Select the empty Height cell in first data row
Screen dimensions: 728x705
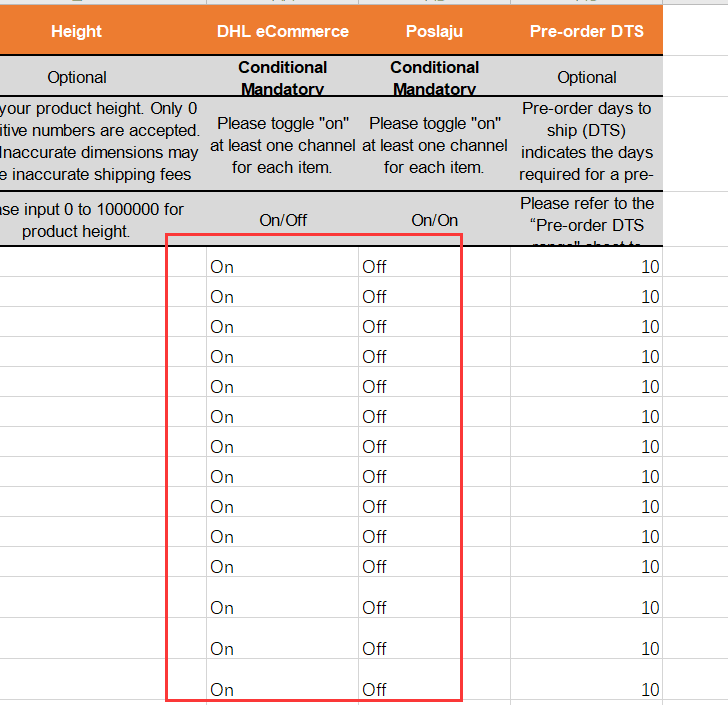click(x=103, y=262)
